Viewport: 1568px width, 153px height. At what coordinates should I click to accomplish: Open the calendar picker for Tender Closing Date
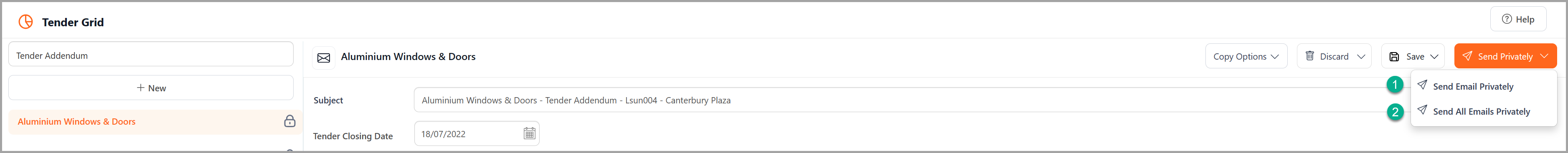530,133
